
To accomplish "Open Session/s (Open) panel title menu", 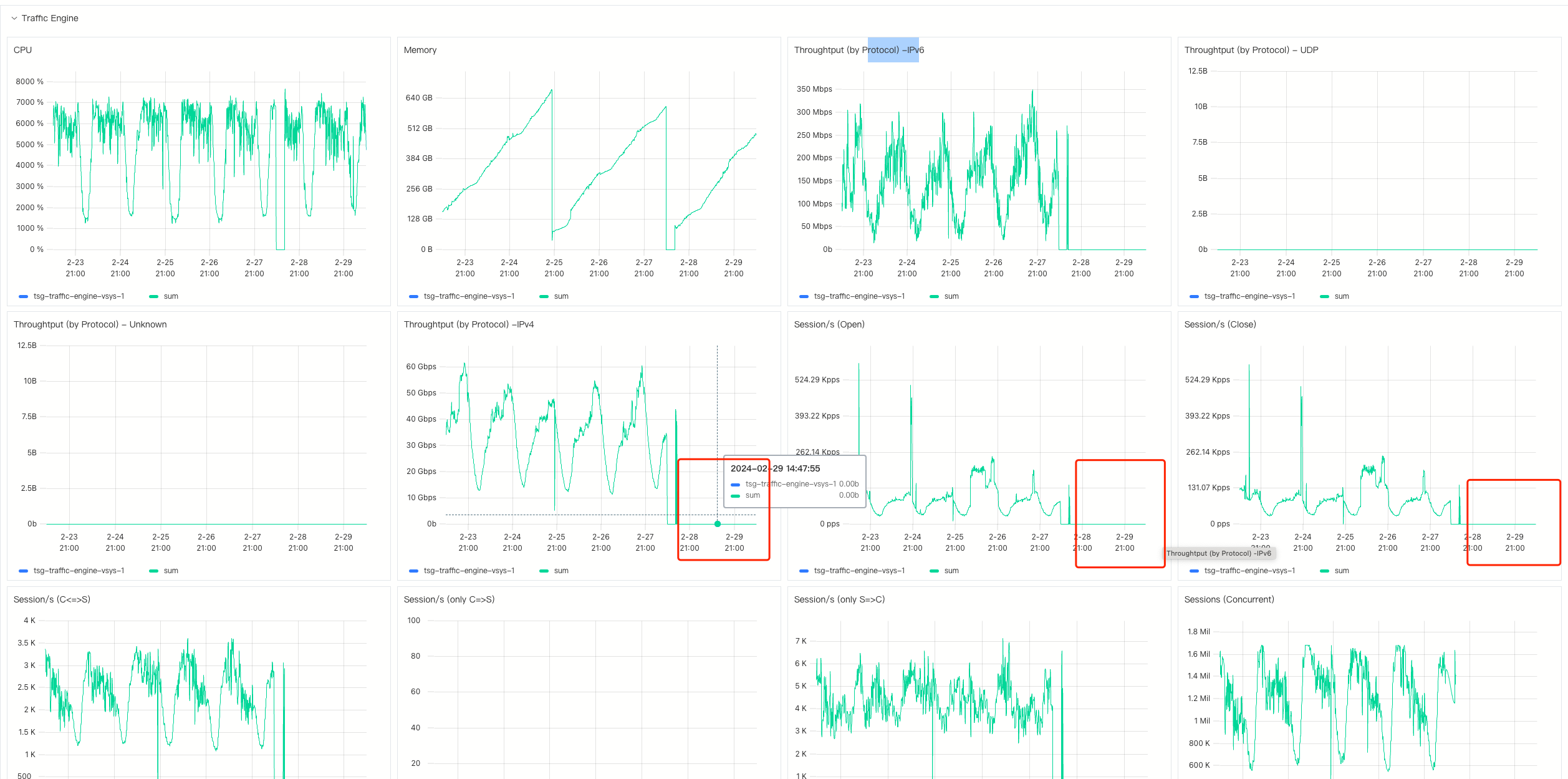I will [829, 324].
